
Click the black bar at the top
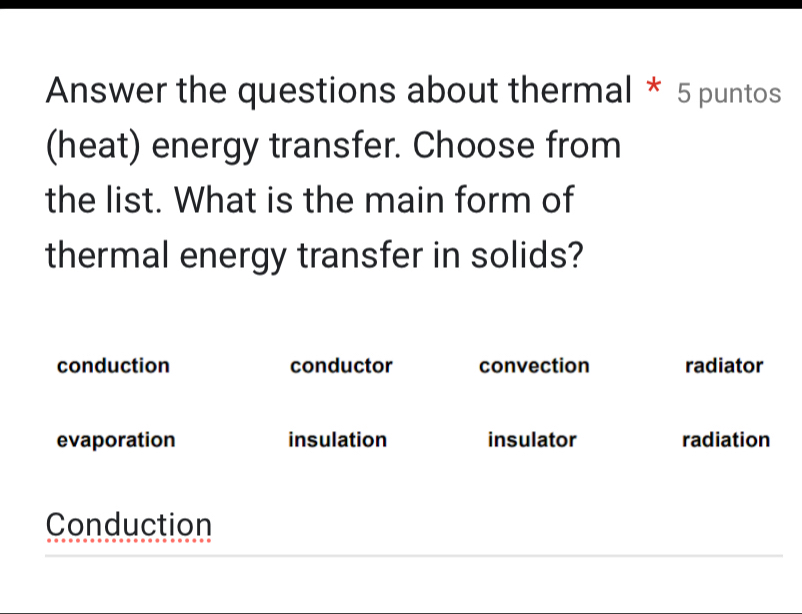tap(400, 4)
